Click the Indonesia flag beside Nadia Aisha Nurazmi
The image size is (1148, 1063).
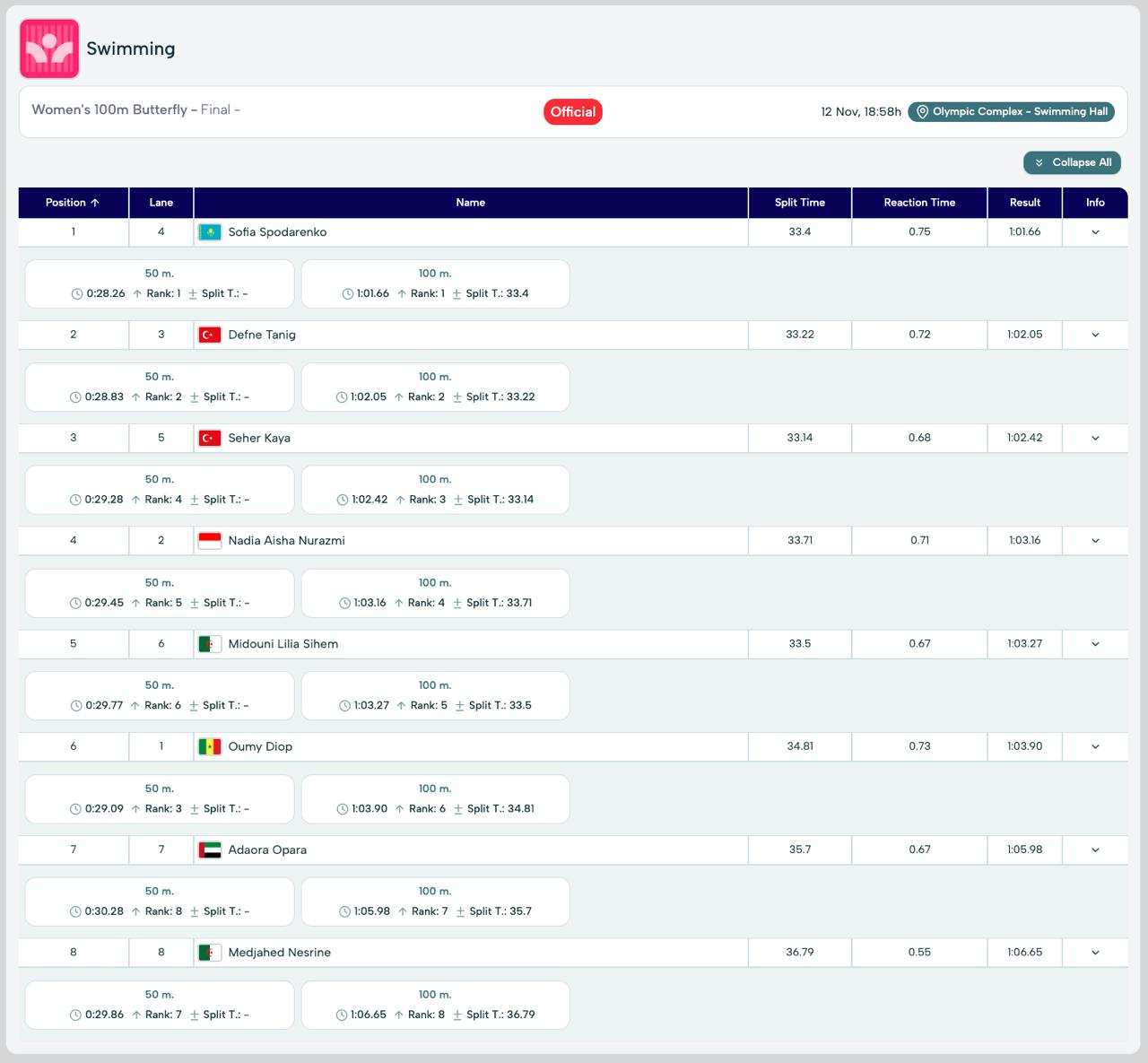click(x=209, y=541)
